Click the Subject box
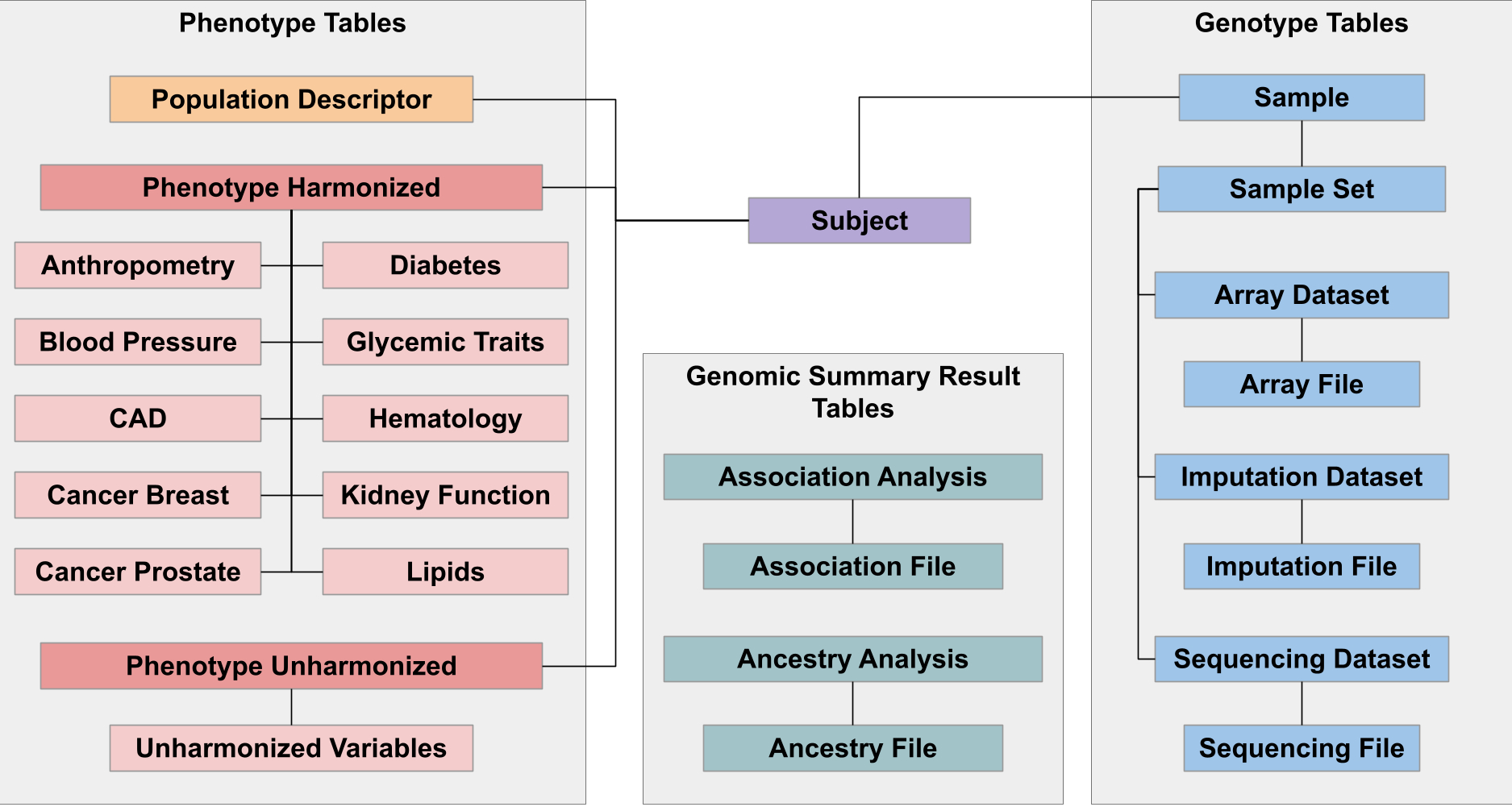The image size is (1512, 807). click(x=859, y=220)
